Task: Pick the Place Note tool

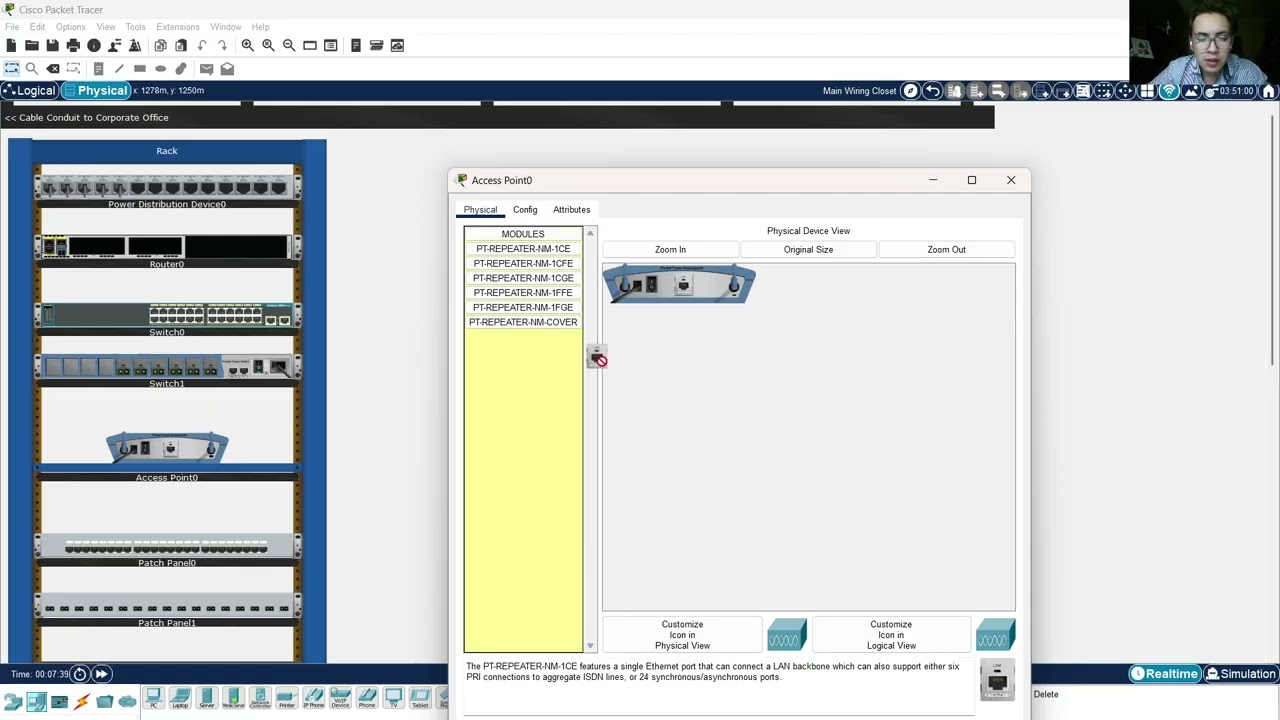Action: (x=98, y=69)
